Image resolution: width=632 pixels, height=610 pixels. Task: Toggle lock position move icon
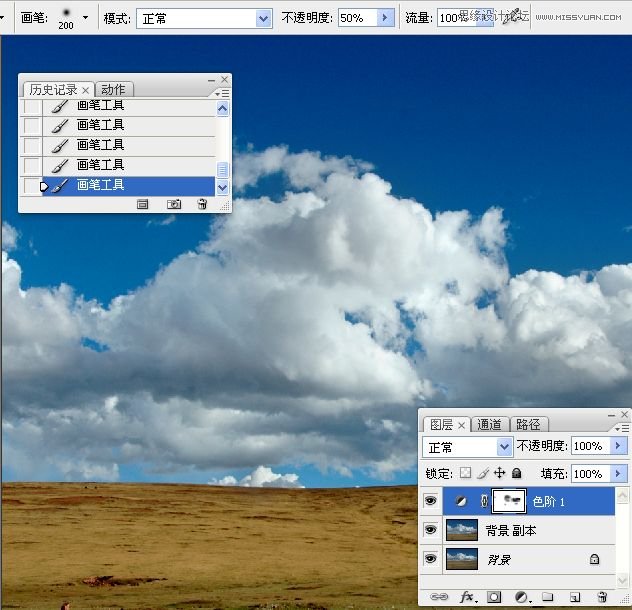tap(500, 473)
